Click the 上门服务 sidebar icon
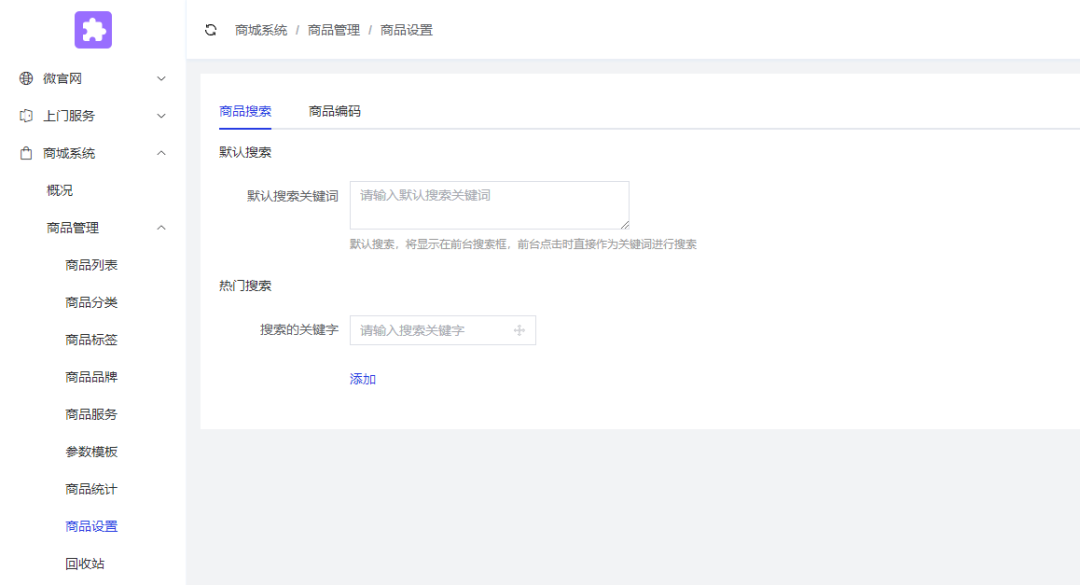Screen dimensions: 1080x585 click(27, 116)
